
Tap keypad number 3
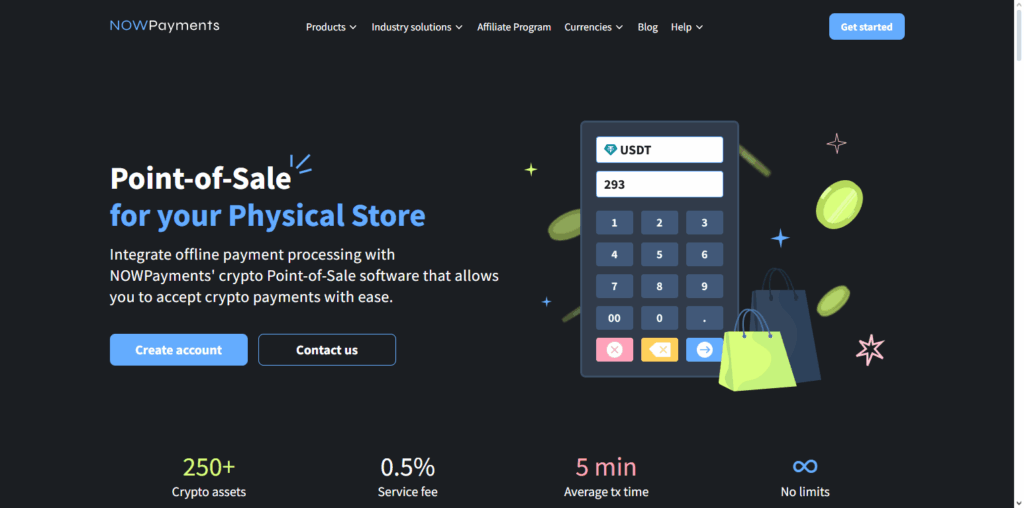[705, 223]
